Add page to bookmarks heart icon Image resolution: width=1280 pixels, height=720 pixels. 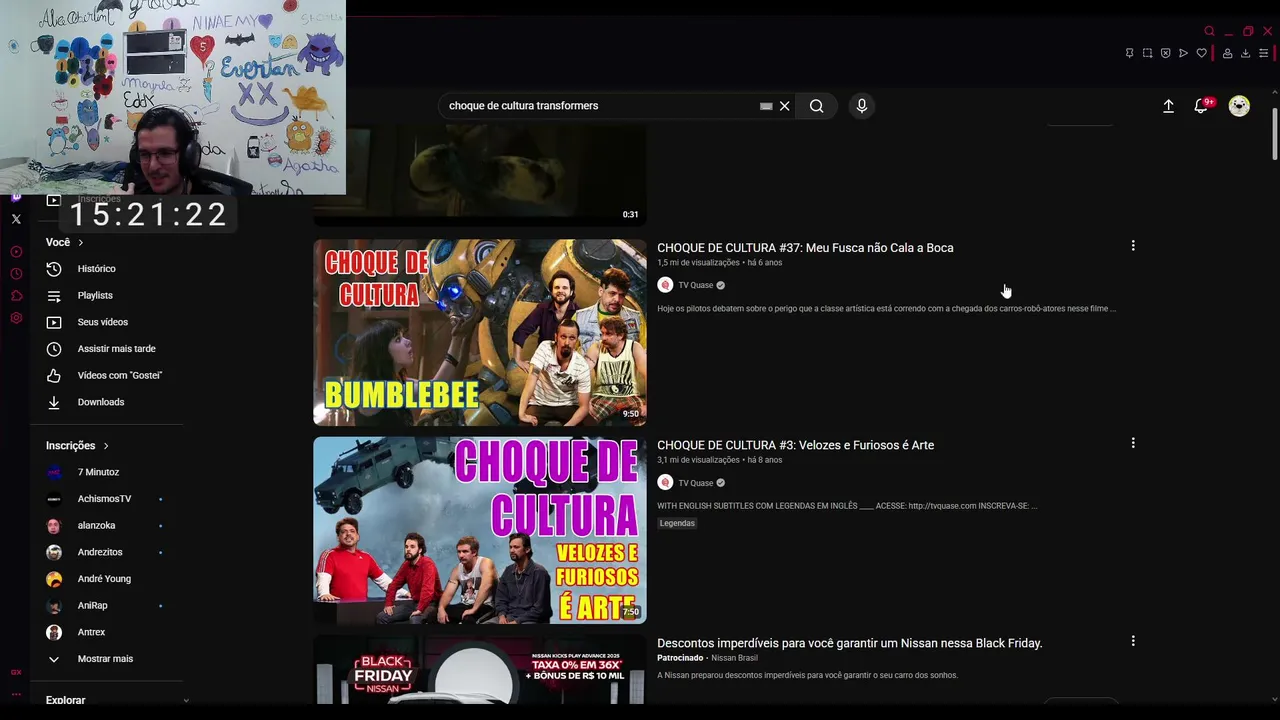click(1201, 53)
